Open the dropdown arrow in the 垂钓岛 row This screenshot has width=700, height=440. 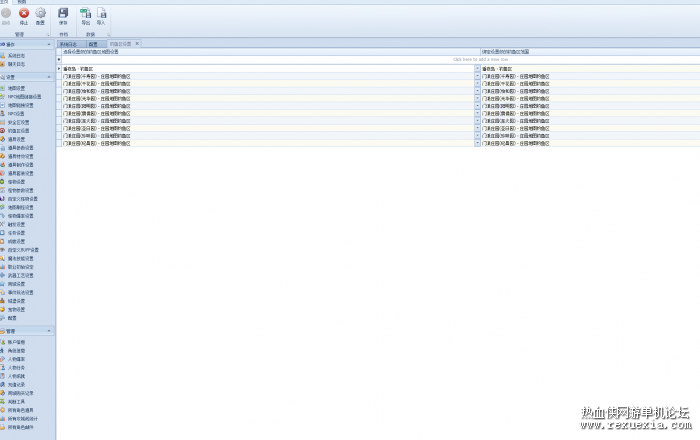(477, 69)
